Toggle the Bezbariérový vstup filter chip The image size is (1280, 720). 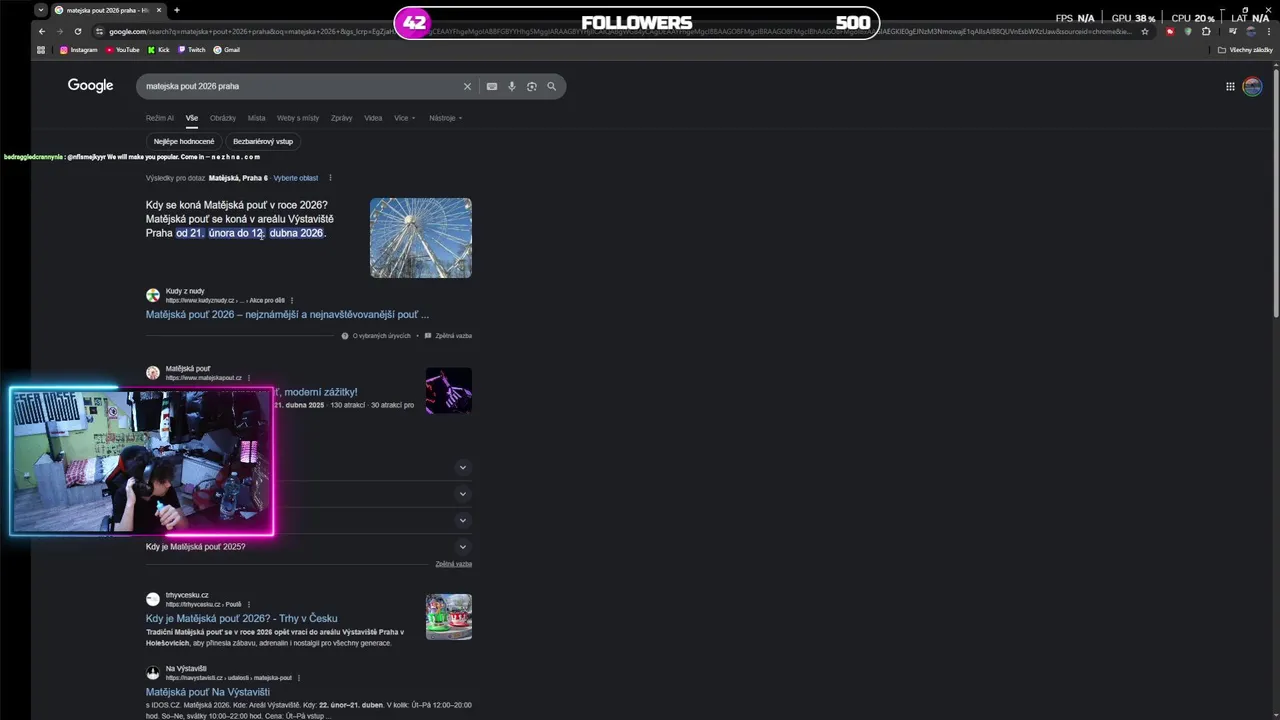[x=263, y=141]
